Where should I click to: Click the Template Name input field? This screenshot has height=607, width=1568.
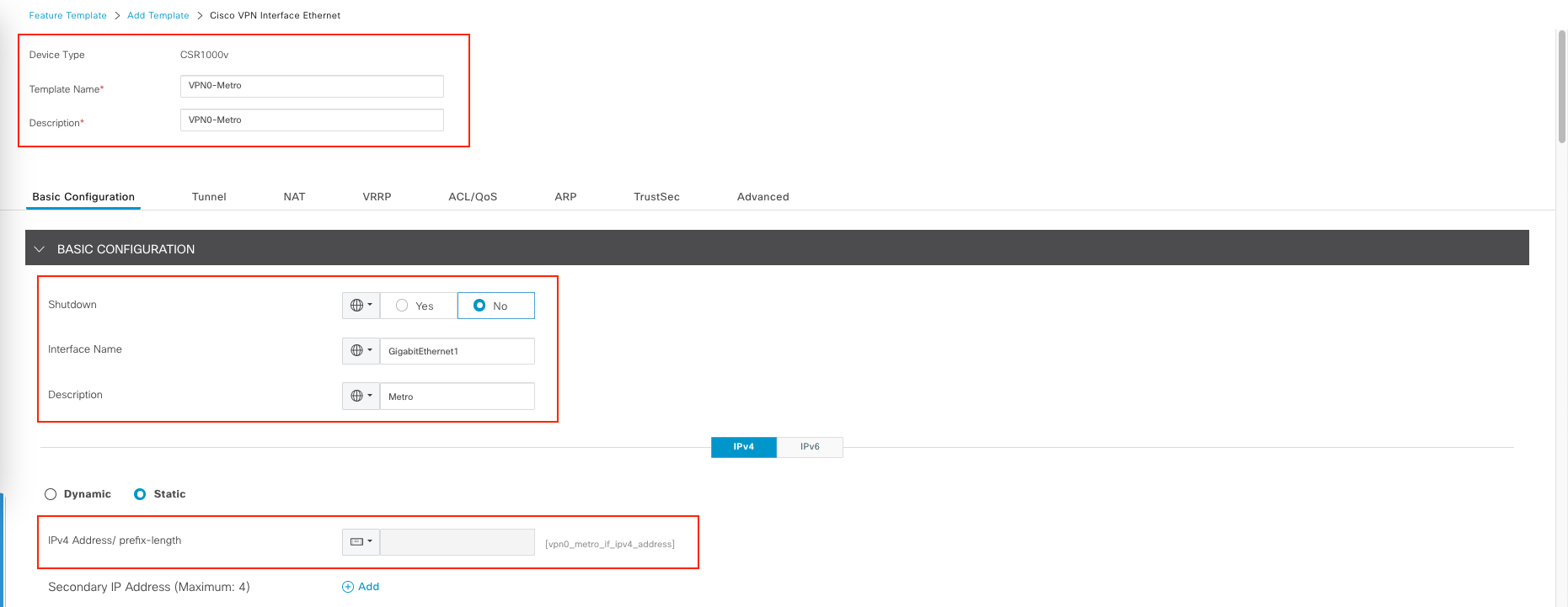tap(312, 86)
